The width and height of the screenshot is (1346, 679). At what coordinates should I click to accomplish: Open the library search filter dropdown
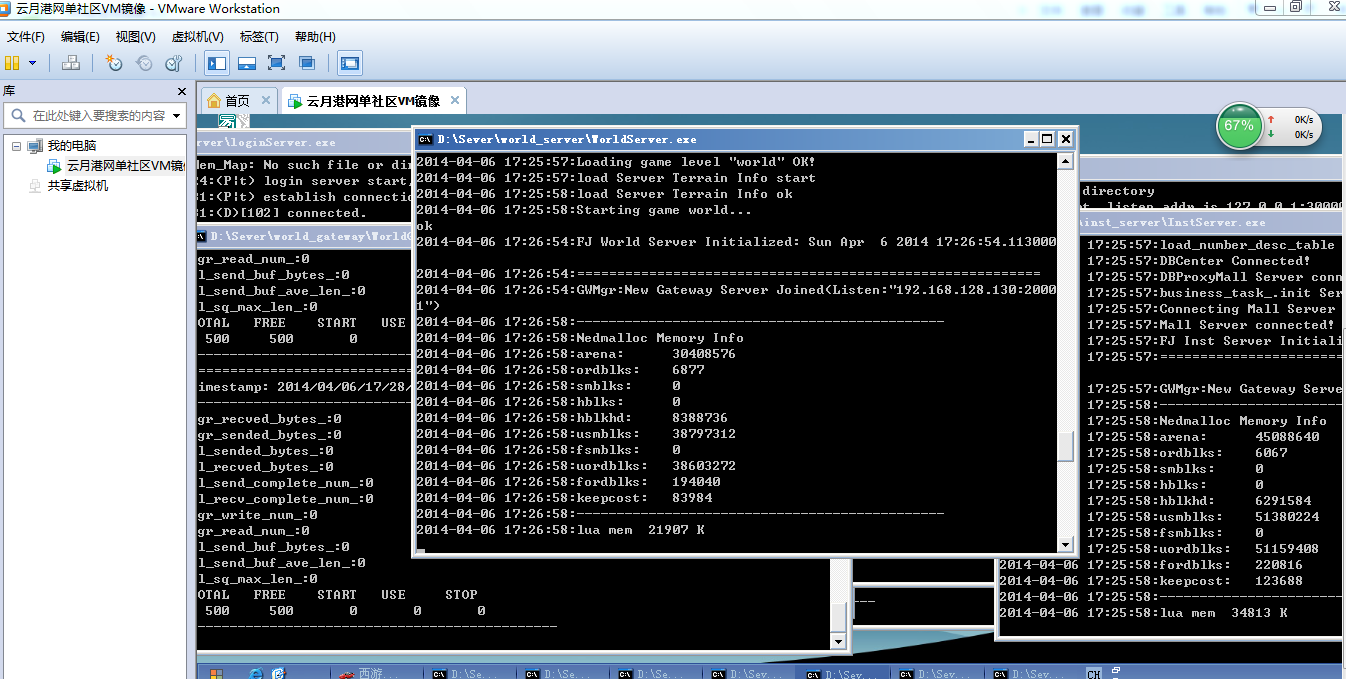coord(177,116)
